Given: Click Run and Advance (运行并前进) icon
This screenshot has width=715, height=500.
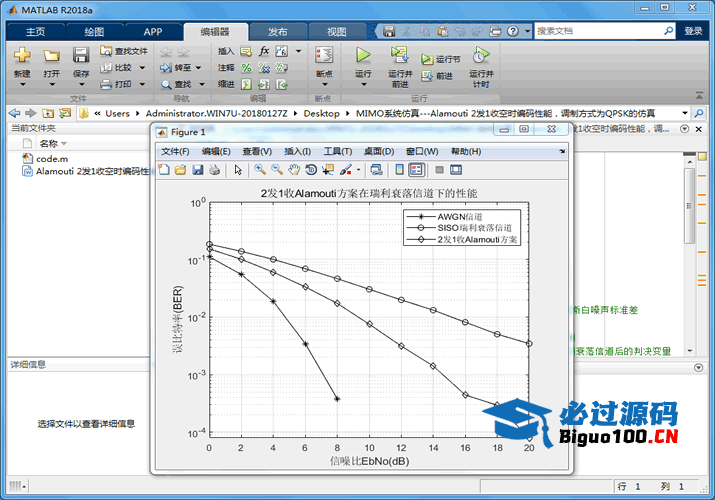Looking at the screenshot, I should coord(399,55).
